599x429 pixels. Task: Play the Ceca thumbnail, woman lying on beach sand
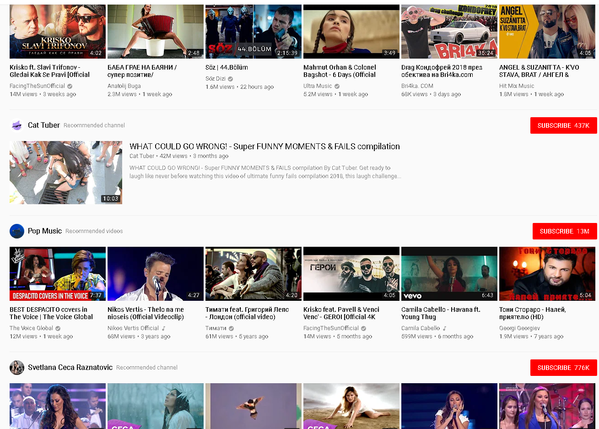[351, 406]
